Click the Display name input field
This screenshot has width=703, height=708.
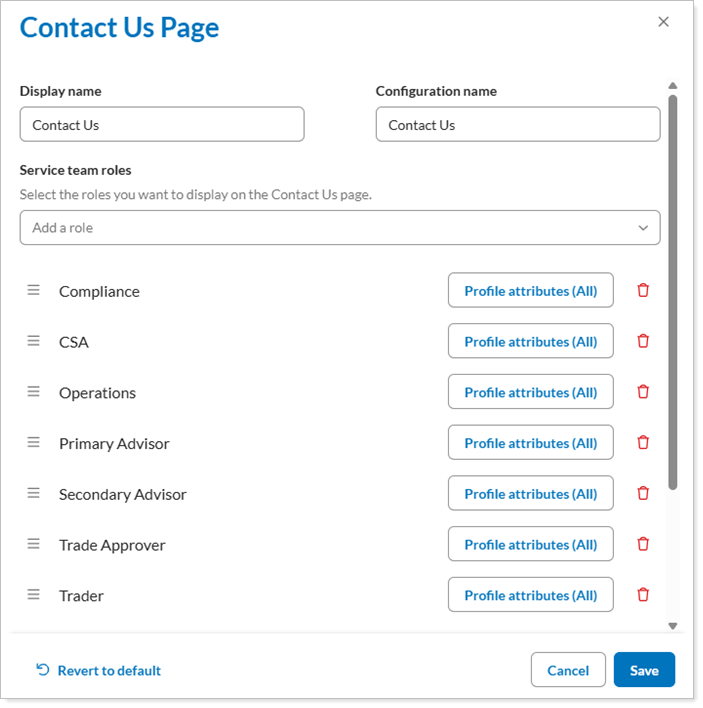[x=162, y=125]
